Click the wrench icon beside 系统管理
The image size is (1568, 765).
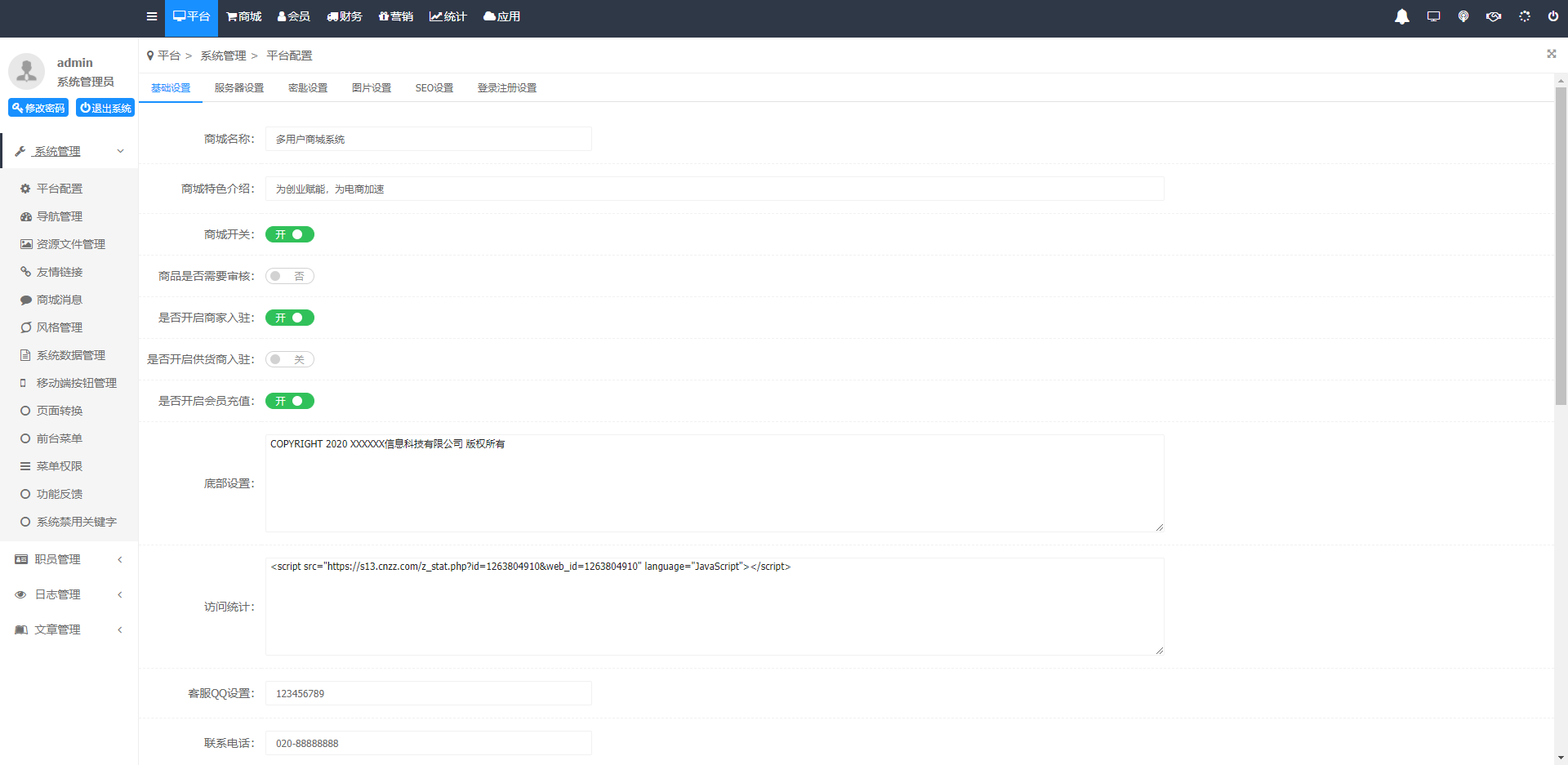point(20,151)
